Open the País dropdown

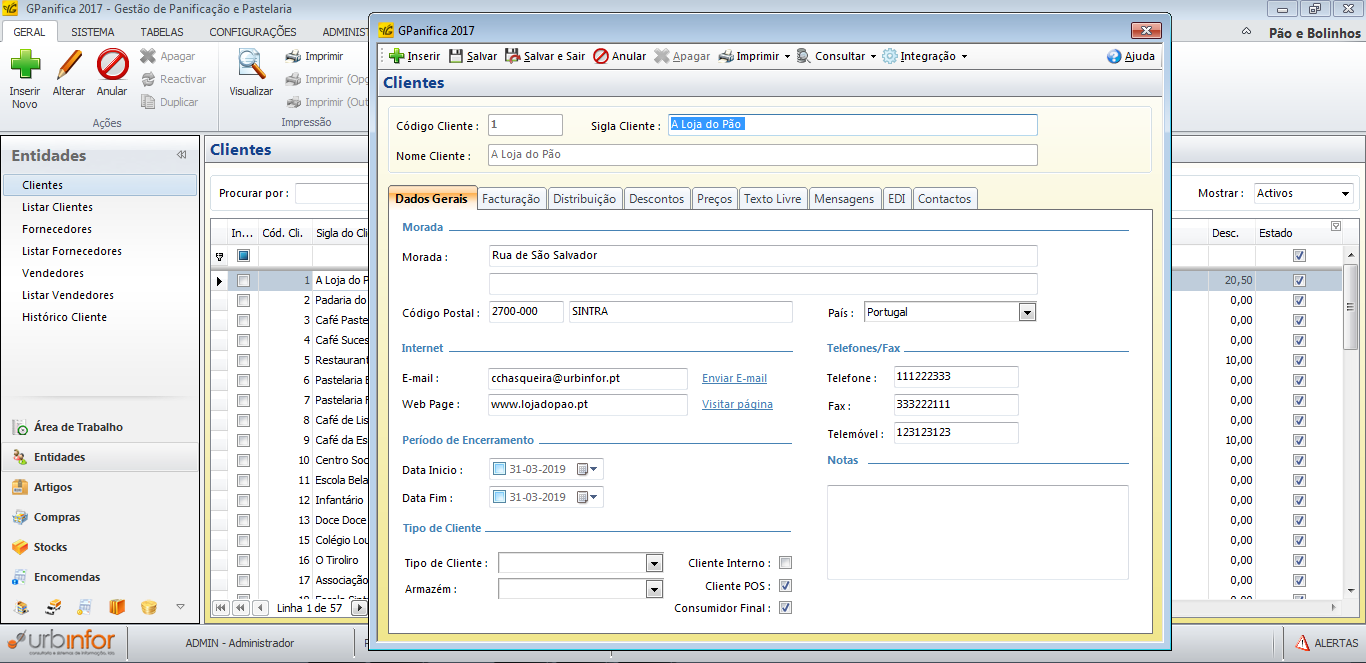tap(1027, 313)
